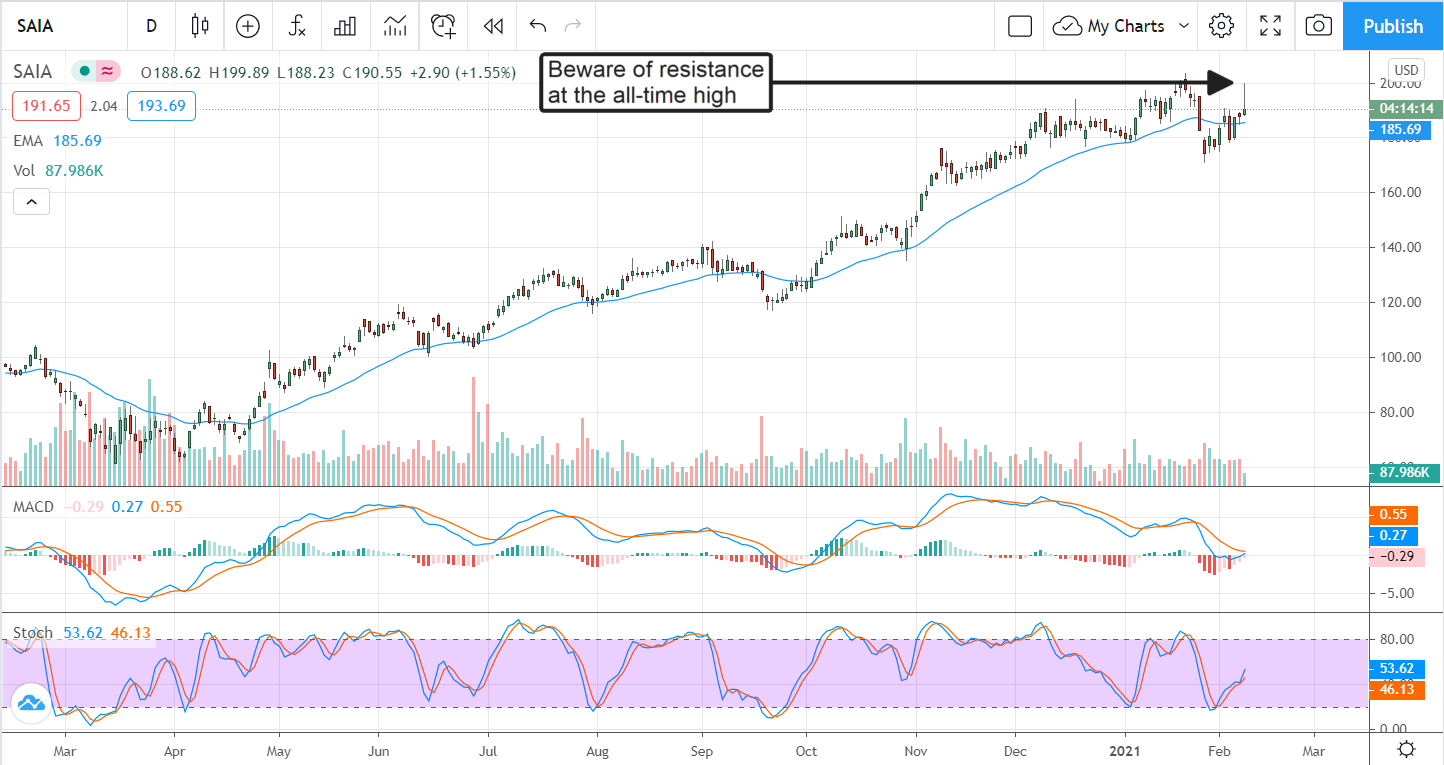Collapse the indicator legend with the chevron
Viewport: 1444px width, 765px height.
point(31,203)
